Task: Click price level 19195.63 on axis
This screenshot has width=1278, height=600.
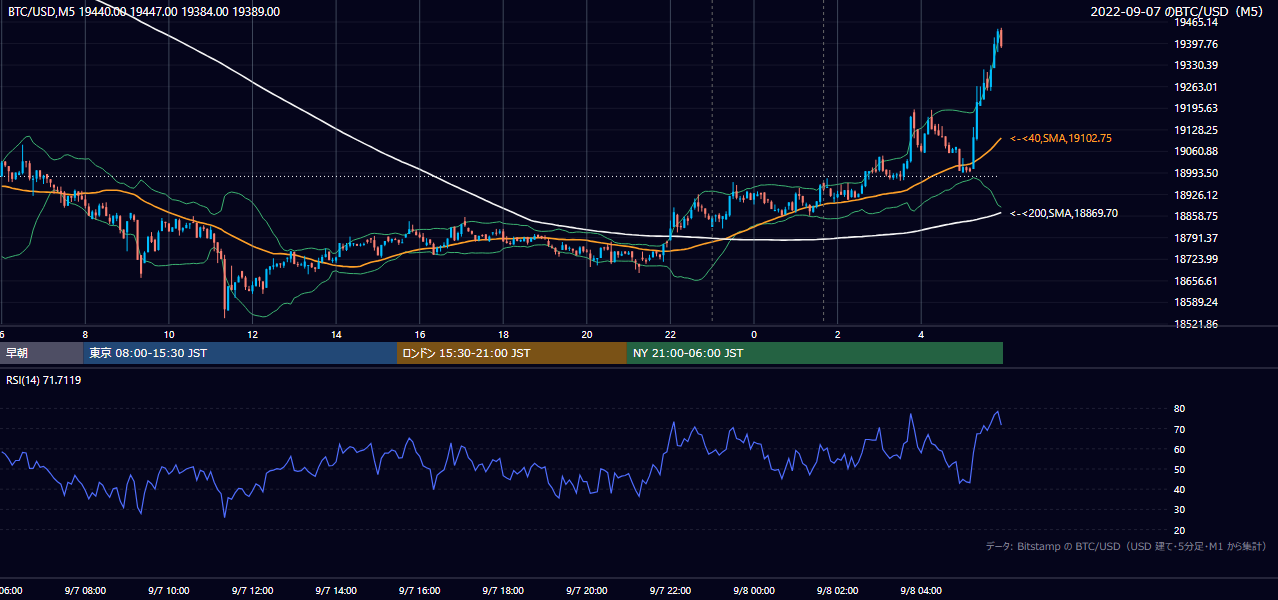Action: (1196, 108)
